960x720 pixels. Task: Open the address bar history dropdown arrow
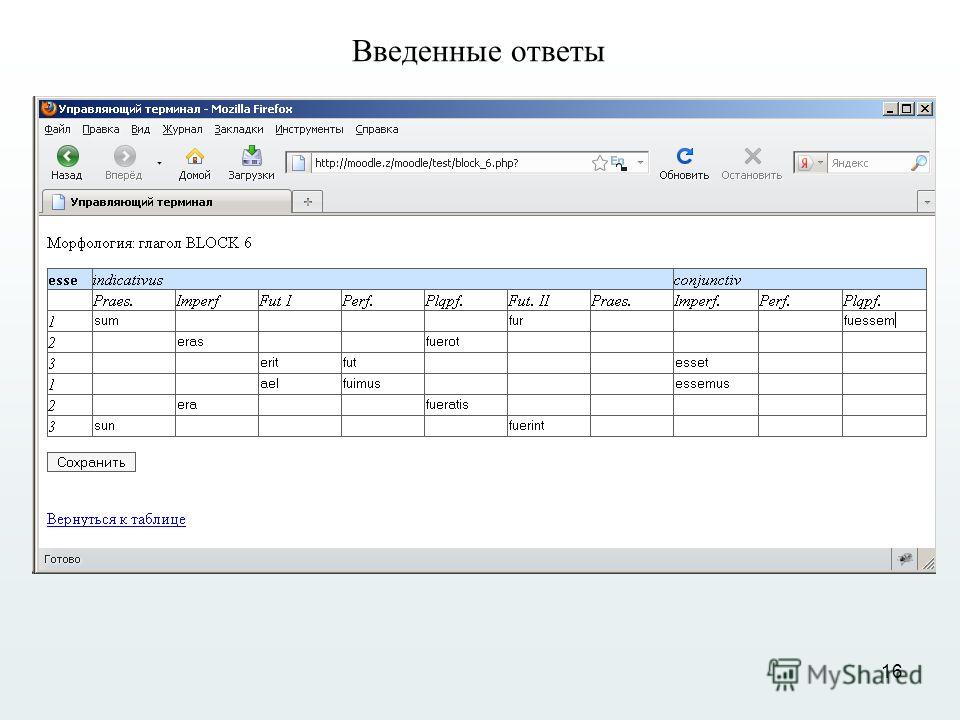coord(640,163)
